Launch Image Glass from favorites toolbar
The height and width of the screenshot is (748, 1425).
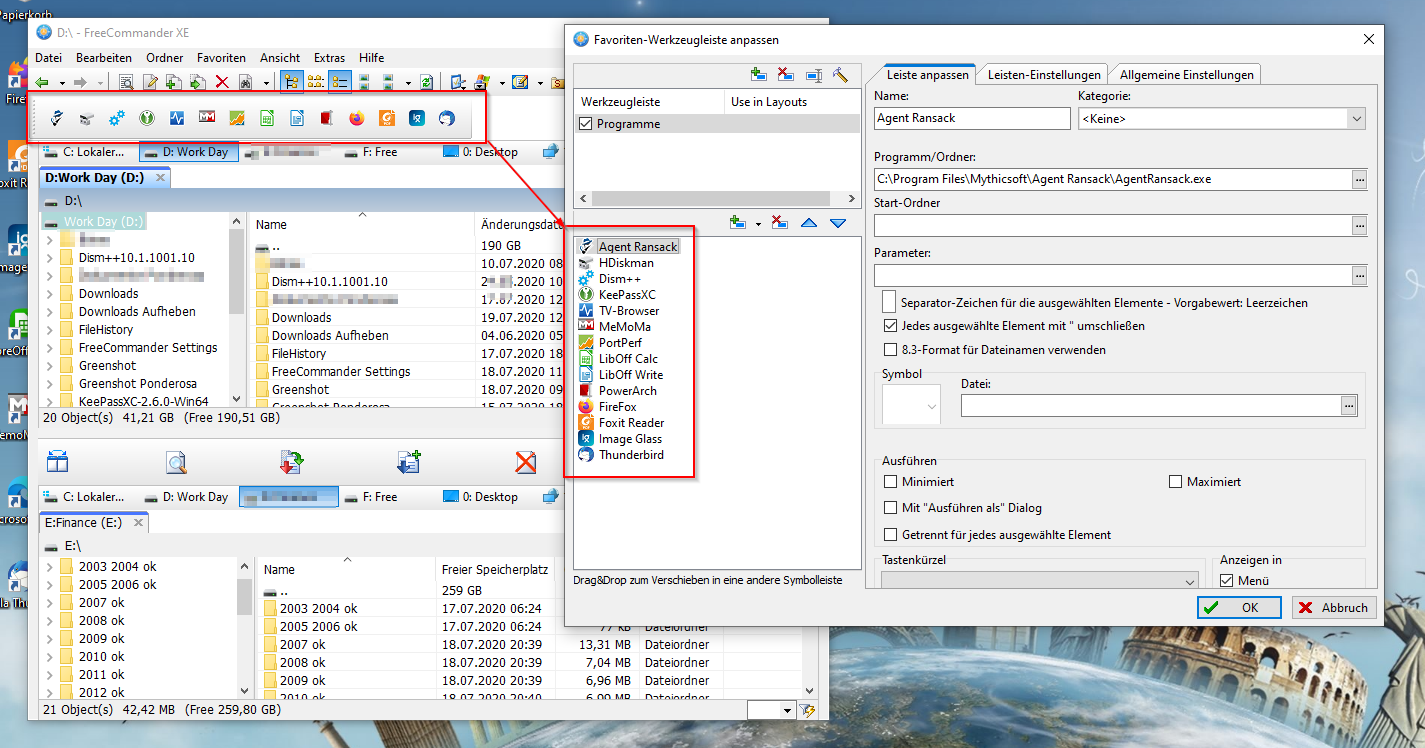coord(417,118)
